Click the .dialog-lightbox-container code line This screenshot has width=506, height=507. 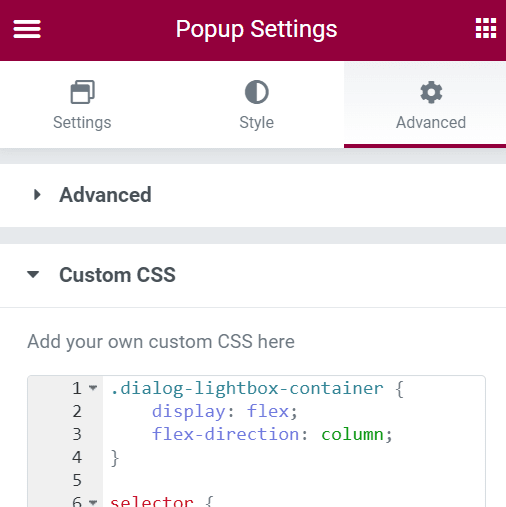(x=257, y=388)
